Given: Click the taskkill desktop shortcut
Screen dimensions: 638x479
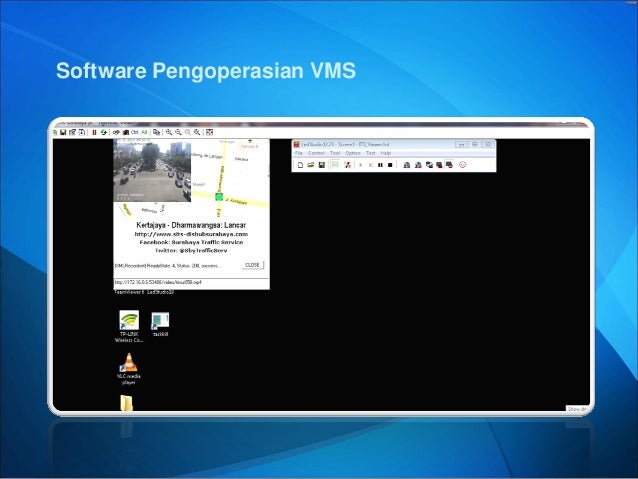Looking at the screenshot, I should pos(160,324).
